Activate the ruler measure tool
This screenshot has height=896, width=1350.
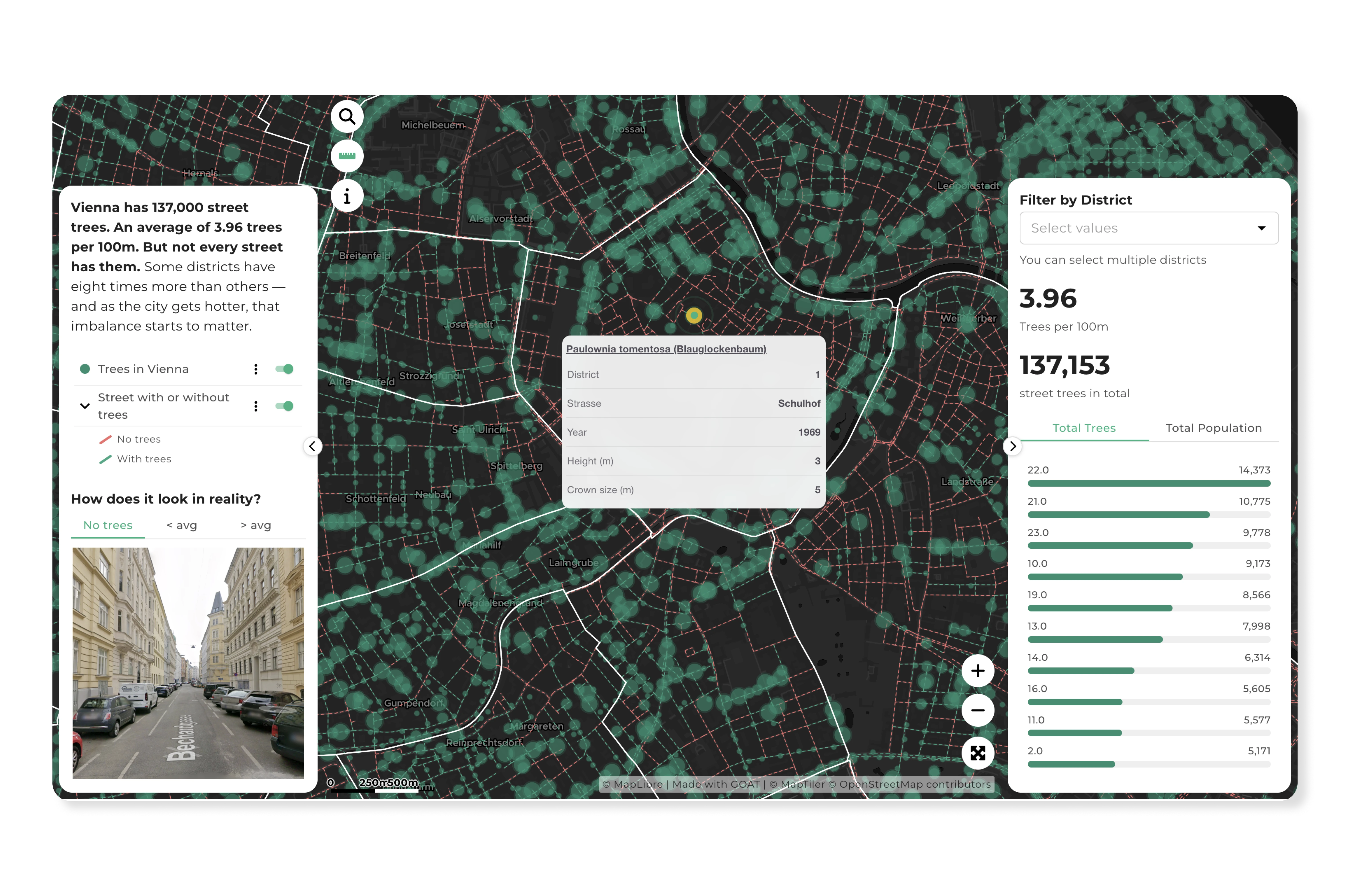tap(347, 156)
